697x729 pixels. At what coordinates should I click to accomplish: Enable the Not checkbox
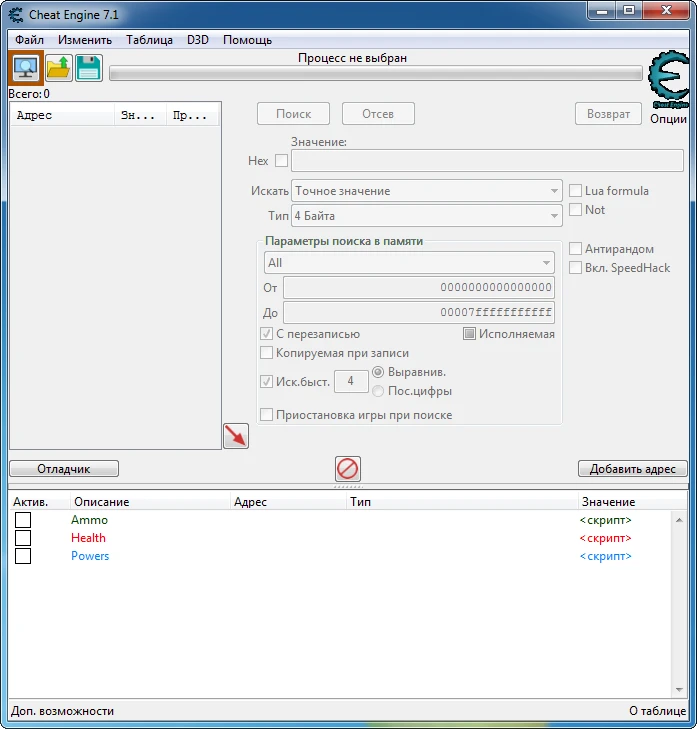click(x=576, y=210)
